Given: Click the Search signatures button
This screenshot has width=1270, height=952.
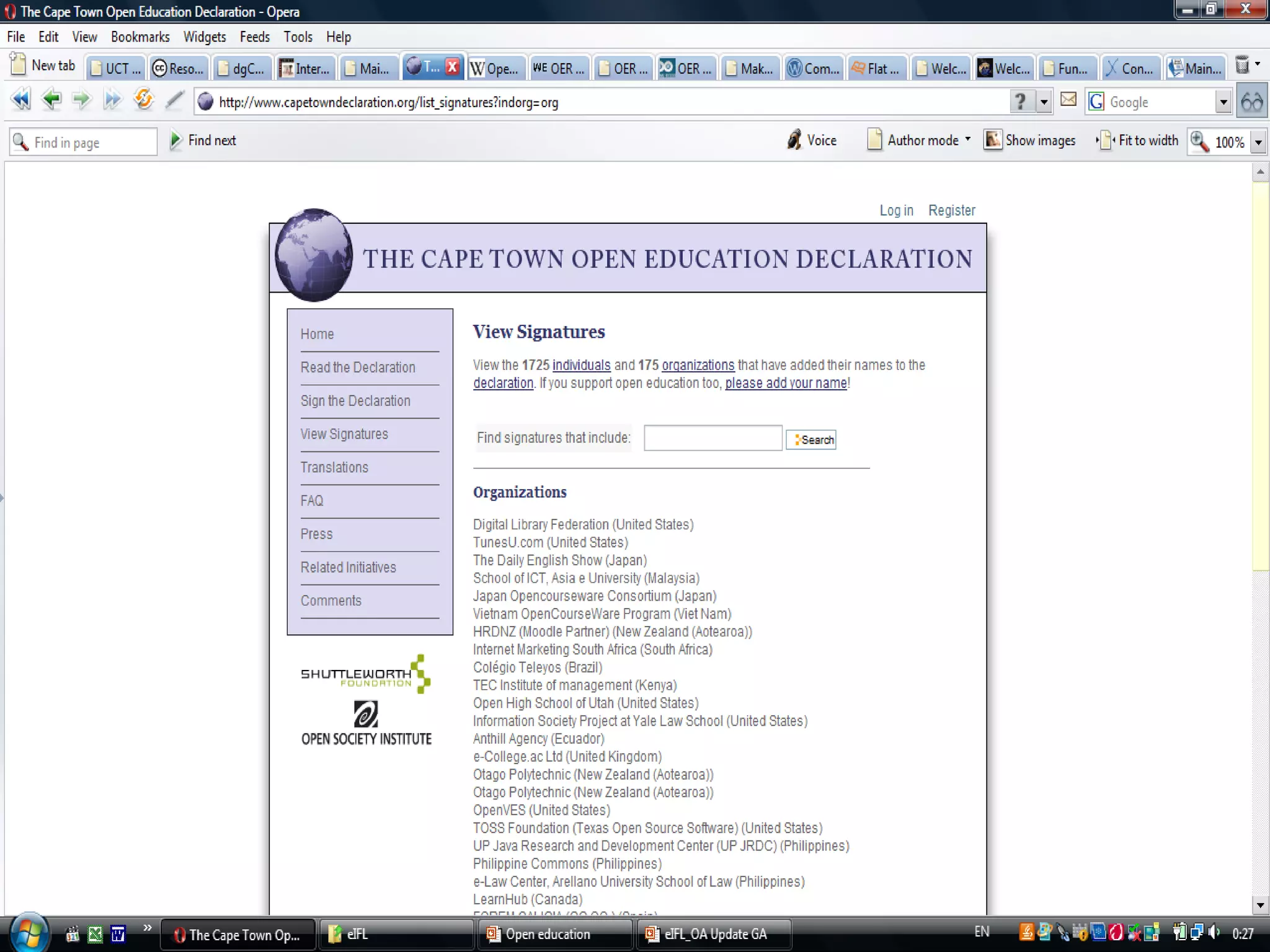Looking at the screenshot, I should pyautogui.click(x=811, y=439).
